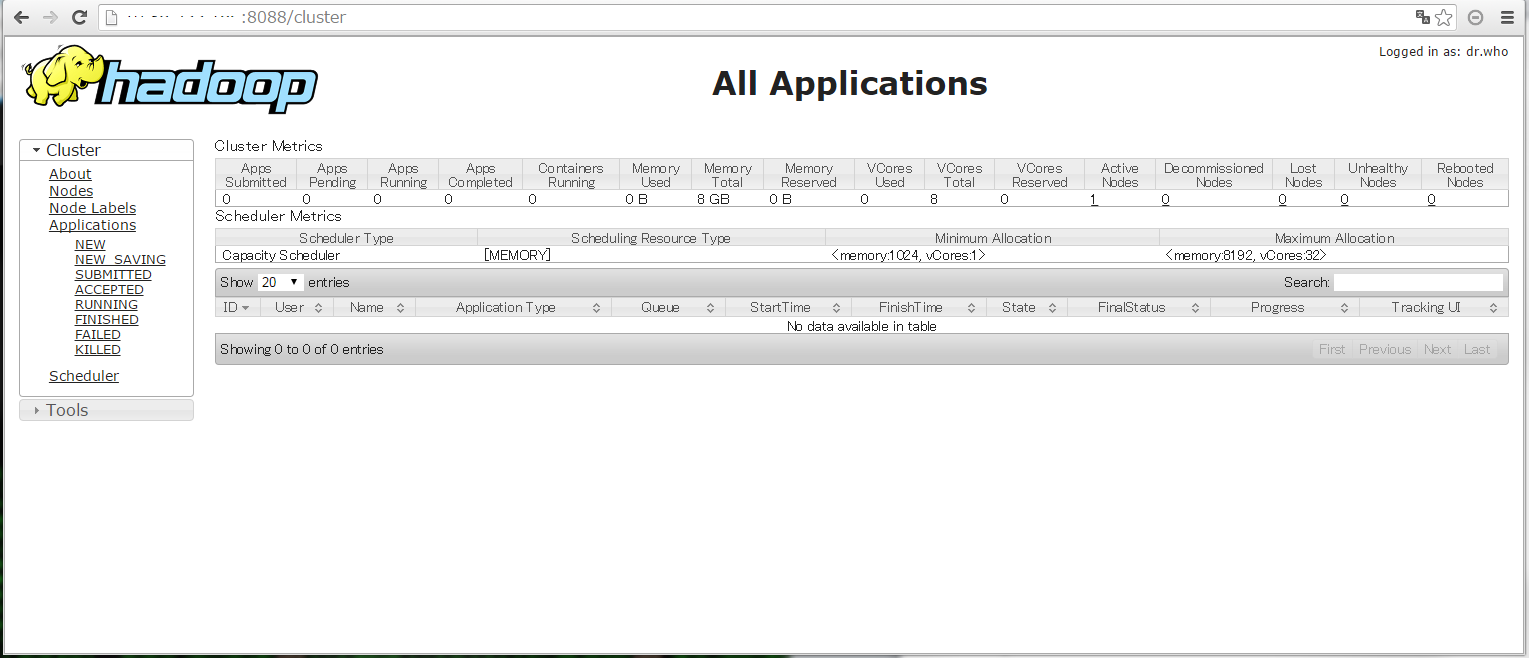
Task: Open the Lost Nodes count link
Action: pyautogui.click(x=1282, y=199)
